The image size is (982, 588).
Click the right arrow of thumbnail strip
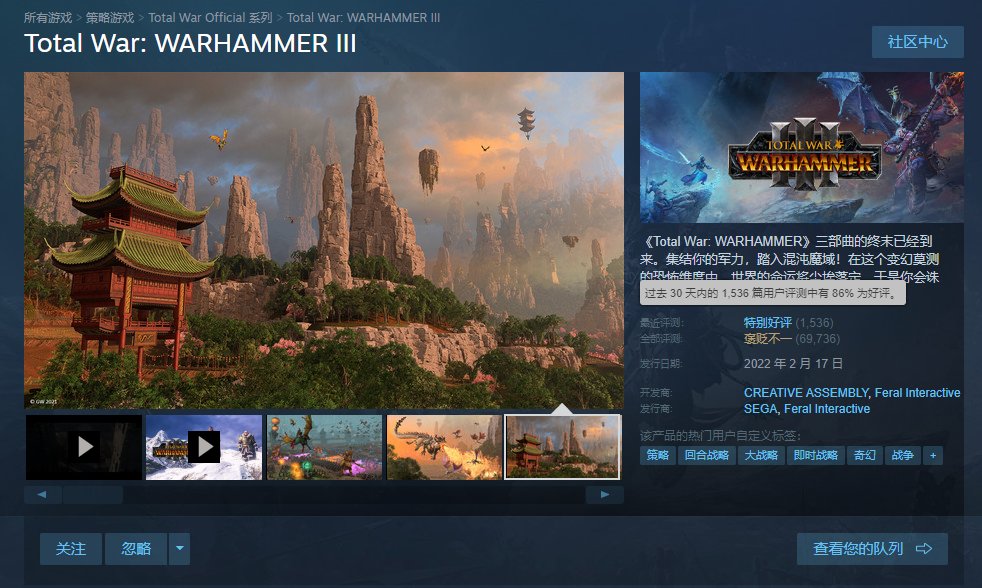604,495
